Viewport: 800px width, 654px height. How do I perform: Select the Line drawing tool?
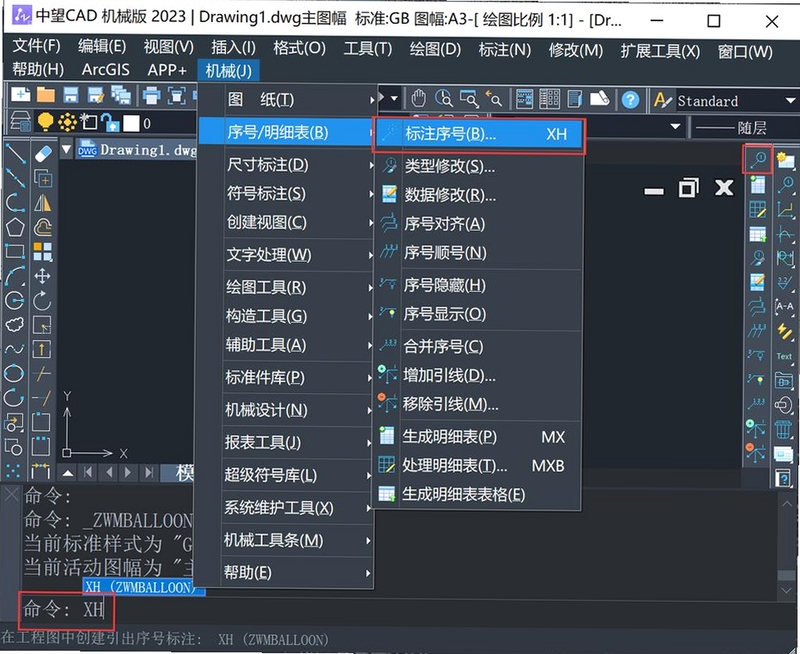click(15, 154)
